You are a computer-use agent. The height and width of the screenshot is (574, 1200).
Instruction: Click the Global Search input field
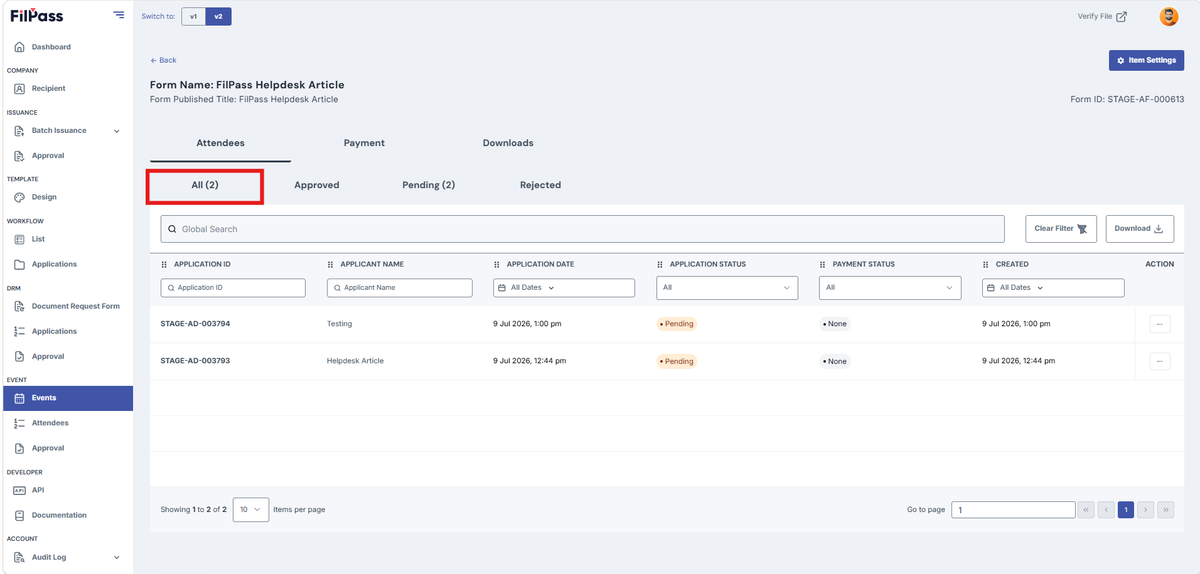coord(582,229)
